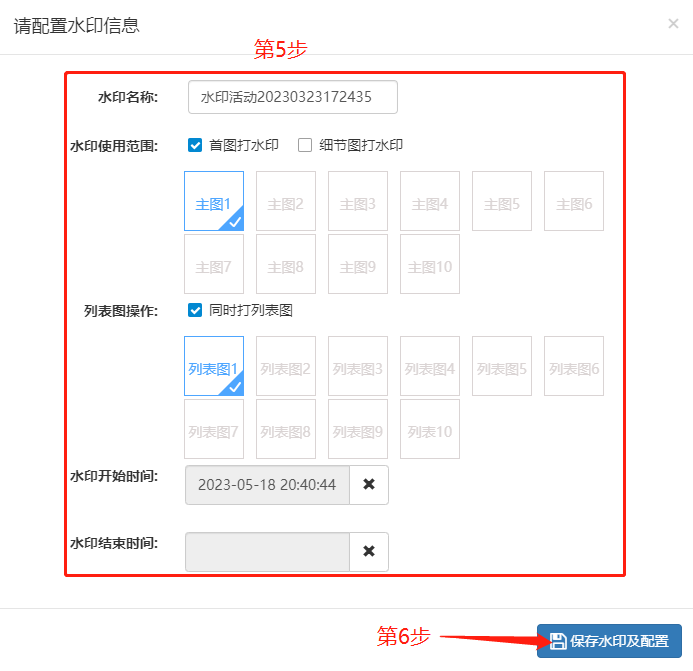Clear the watermark end time field

pyautogui.click(x=369, y=551)
